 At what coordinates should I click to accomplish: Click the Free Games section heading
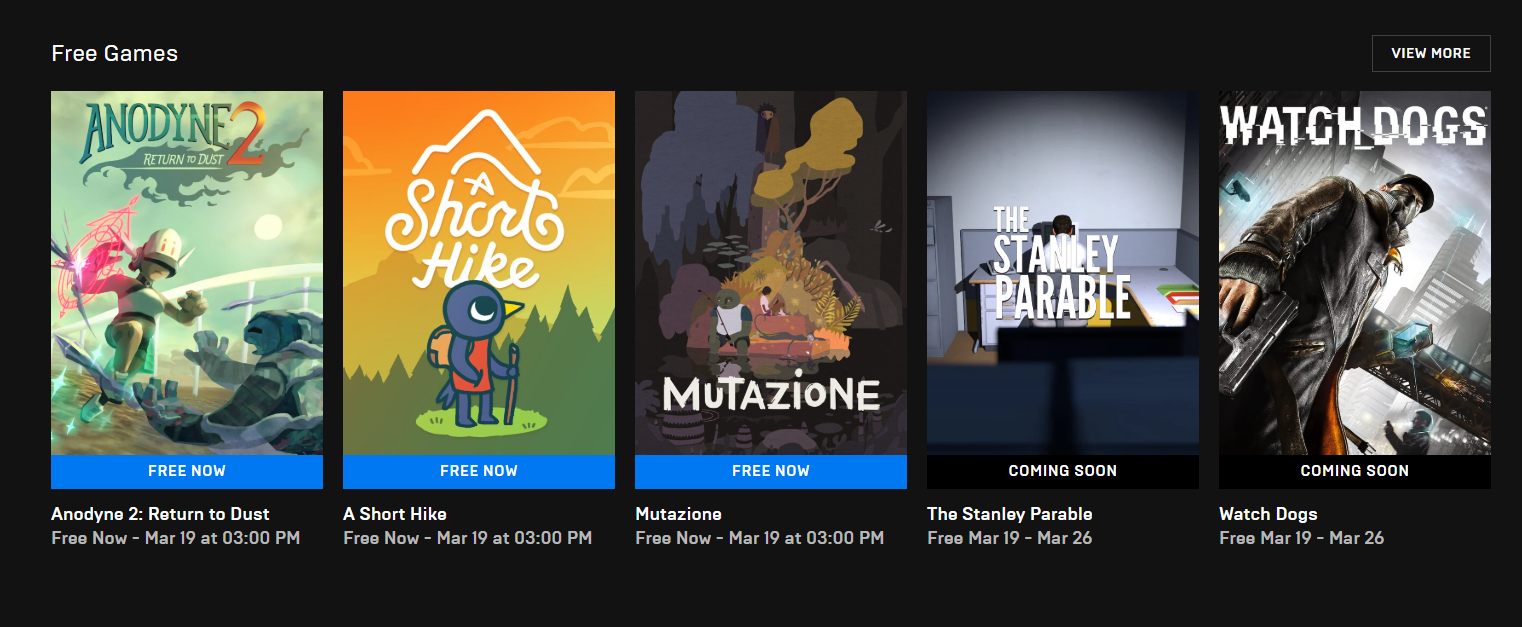[114, 53]
